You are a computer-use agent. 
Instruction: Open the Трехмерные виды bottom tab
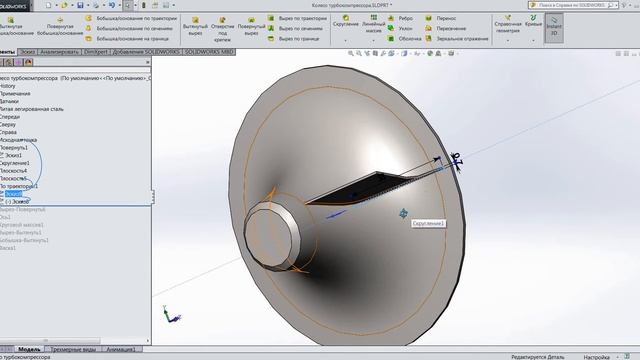coord(73,349)
